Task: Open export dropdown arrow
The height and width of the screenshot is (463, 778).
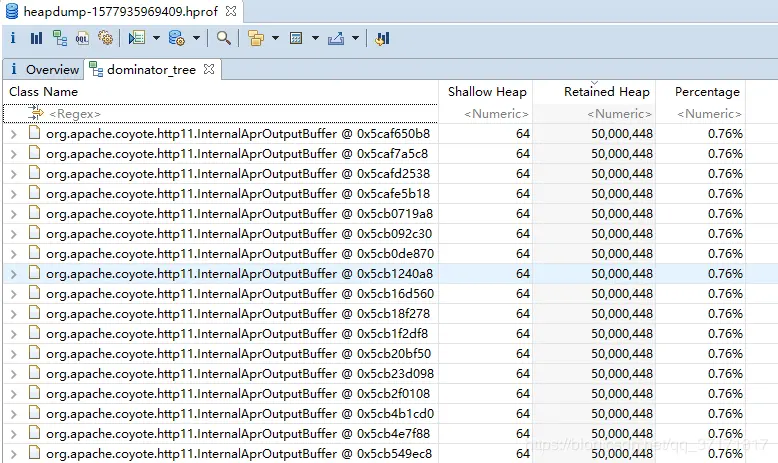Action: coord(355,38)
